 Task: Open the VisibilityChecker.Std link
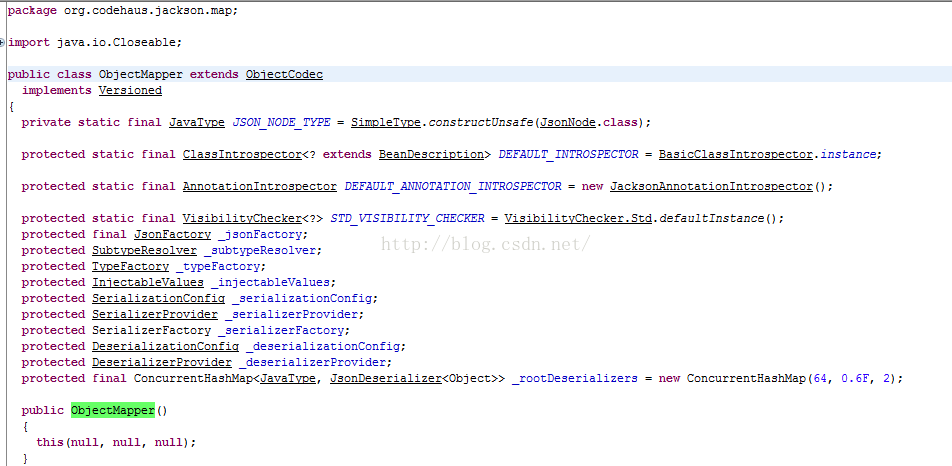tap(578, 218)
